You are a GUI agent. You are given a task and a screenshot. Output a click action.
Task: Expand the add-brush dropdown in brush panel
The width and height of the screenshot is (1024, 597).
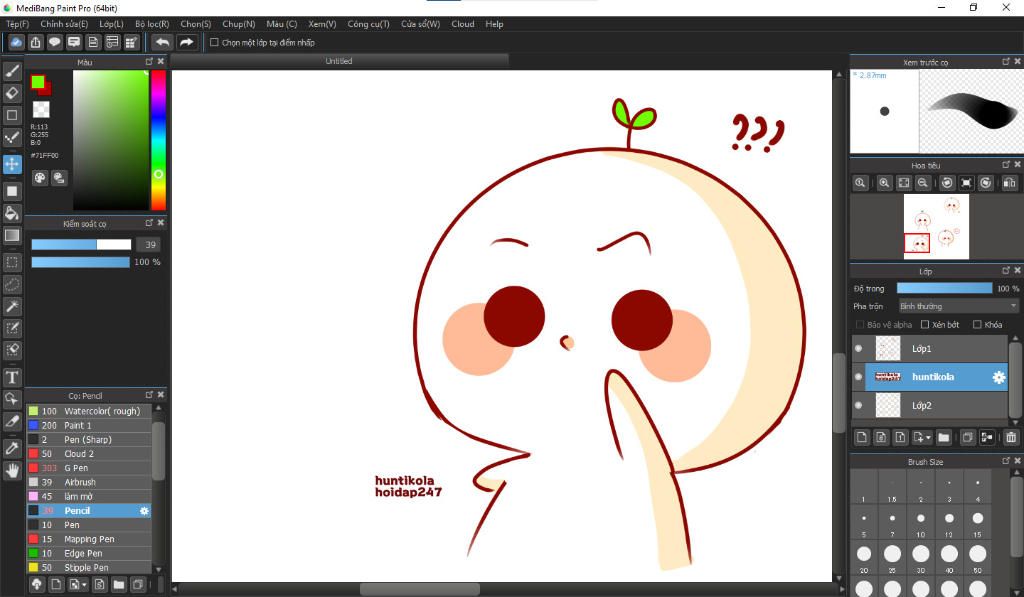pos(84,585)
